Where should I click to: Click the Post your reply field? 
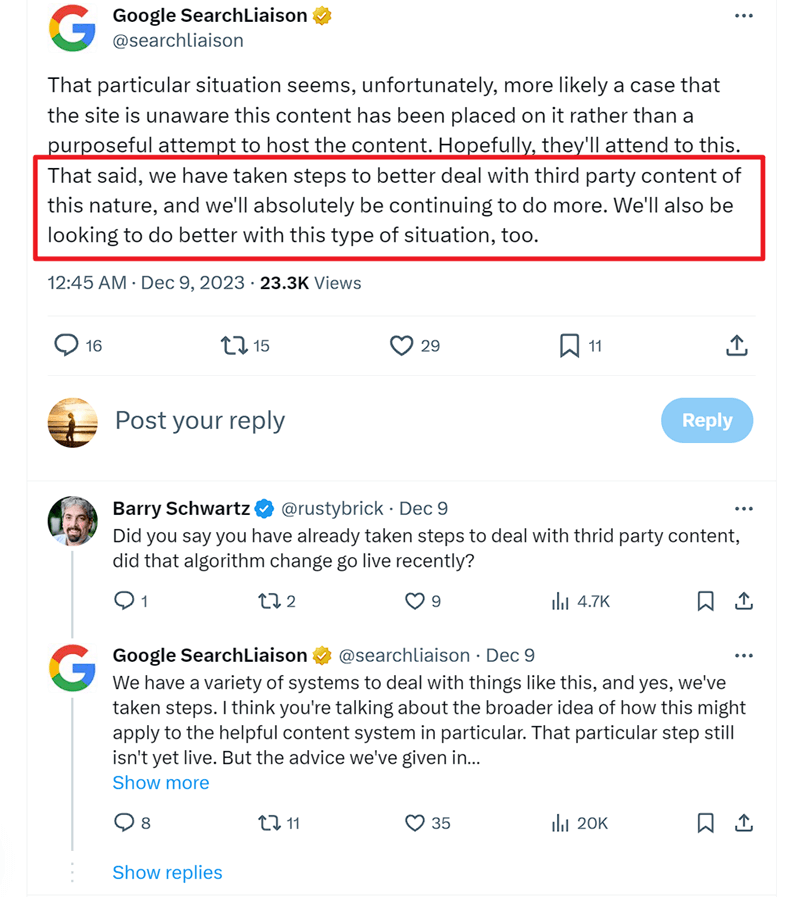tap(200, 421)
